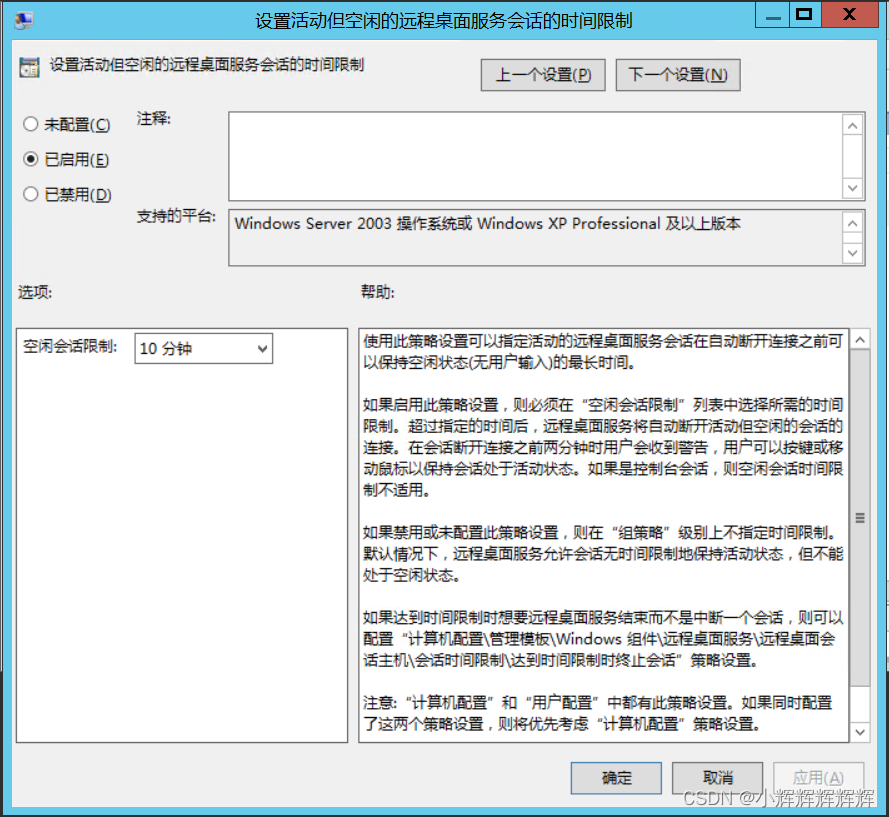This screenshot has width=889, height=817.
Task: Minimize the policy settings window
Action: [773, 15]
